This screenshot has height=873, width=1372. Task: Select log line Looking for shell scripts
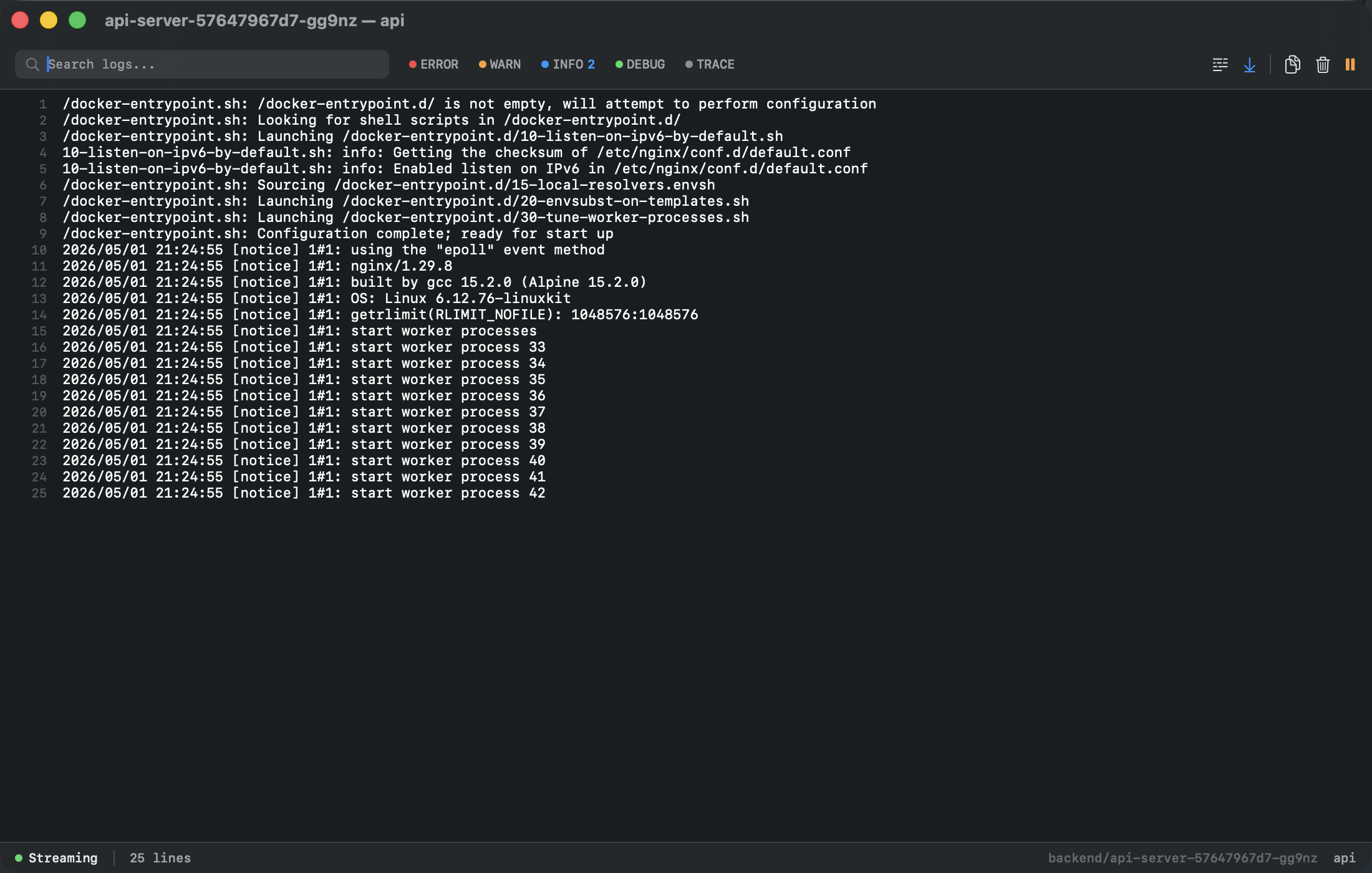click(x=372, y=120)
